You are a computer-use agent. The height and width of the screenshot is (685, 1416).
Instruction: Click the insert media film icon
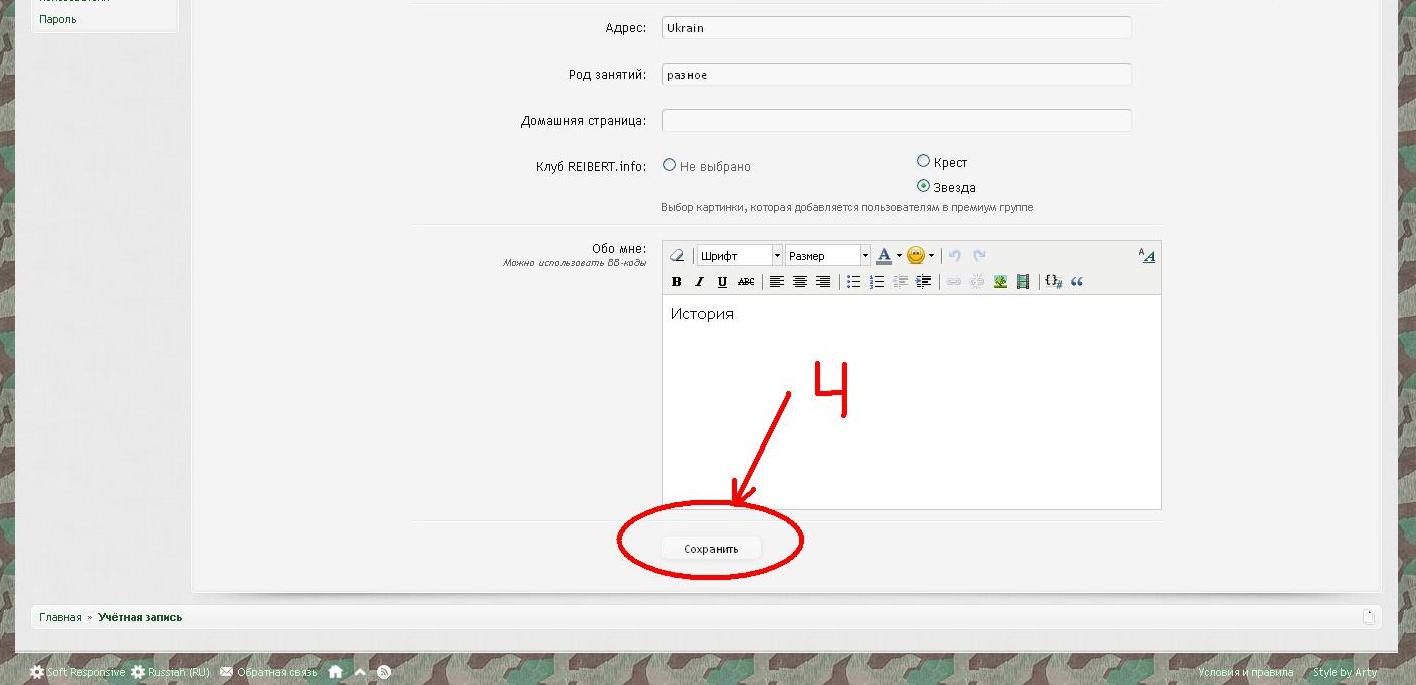pyautogui.click(x=1023, y=282)
